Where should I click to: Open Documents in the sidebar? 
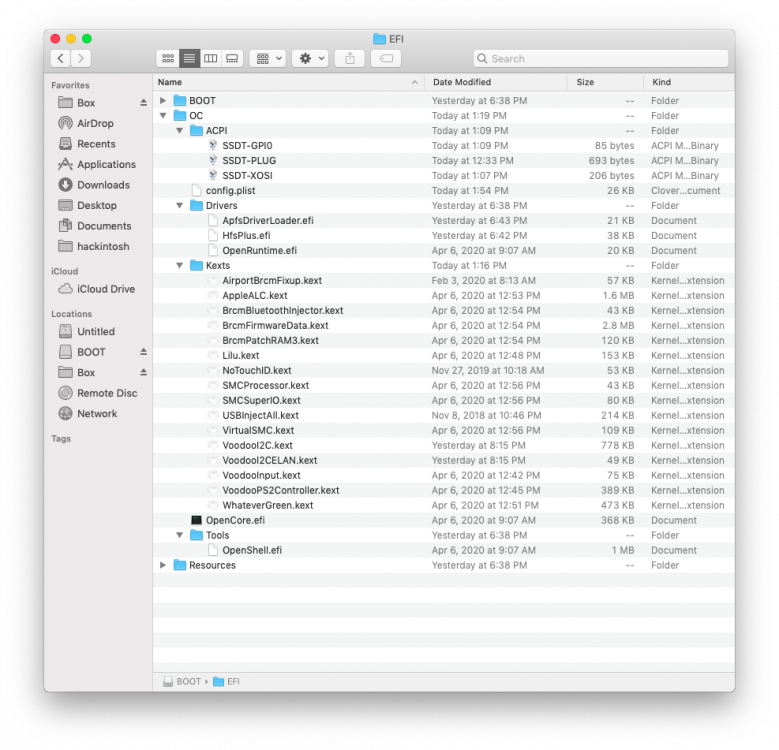(x=104, y=226)
